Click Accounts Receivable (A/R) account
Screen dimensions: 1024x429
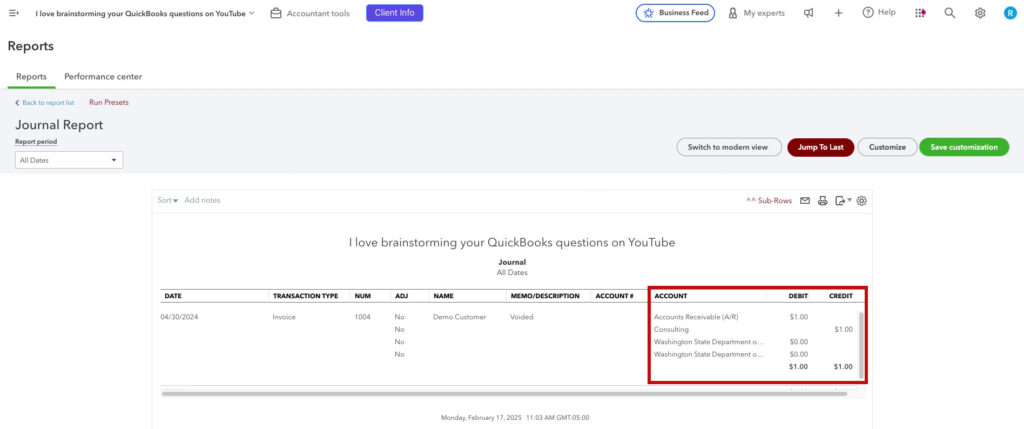[696, 317]
